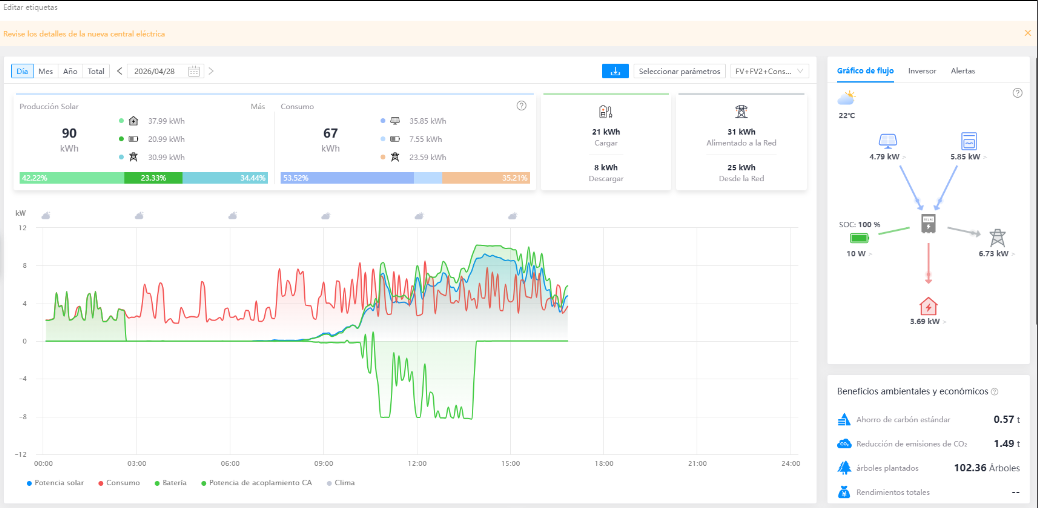Viewport: 1038px width, 508px height.
Task: Switch to the Alertas tab
Action: (963, 71)
